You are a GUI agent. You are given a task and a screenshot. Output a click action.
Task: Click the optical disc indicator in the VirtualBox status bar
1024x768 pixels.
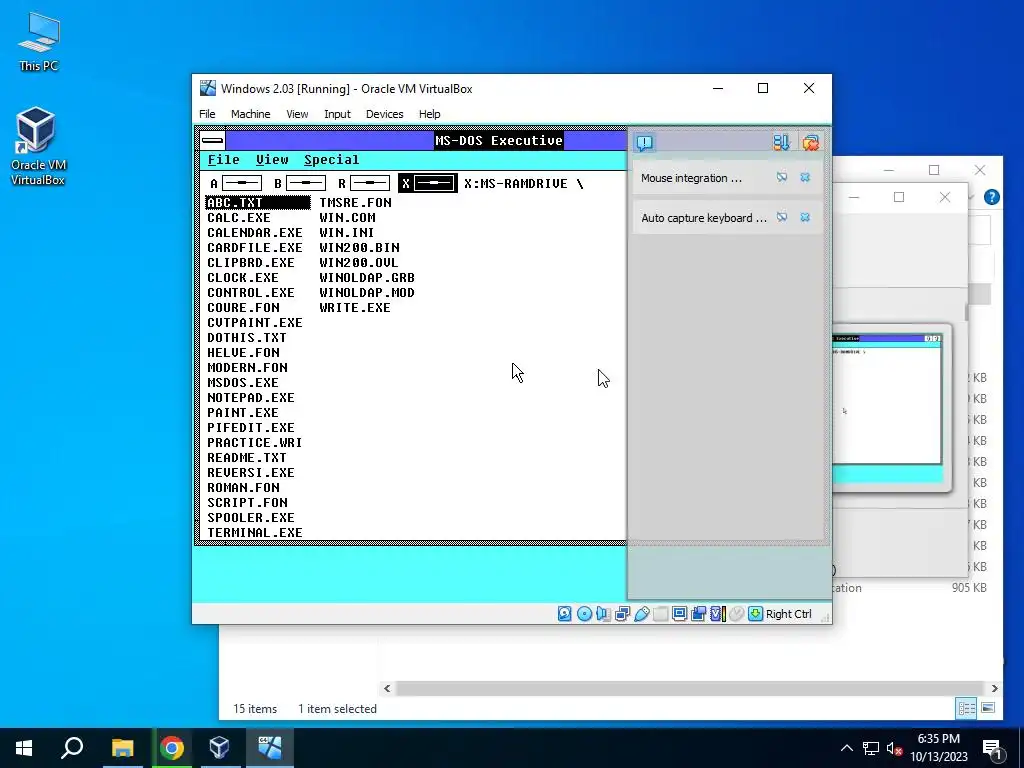584,614
